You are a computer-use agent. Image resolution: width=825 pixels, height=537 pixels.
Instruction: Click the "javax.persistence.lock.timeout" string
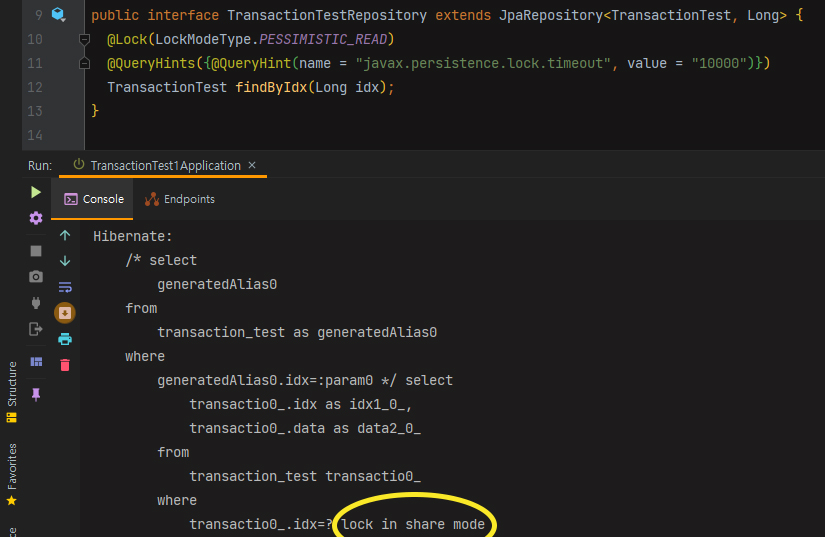[483, 64]
